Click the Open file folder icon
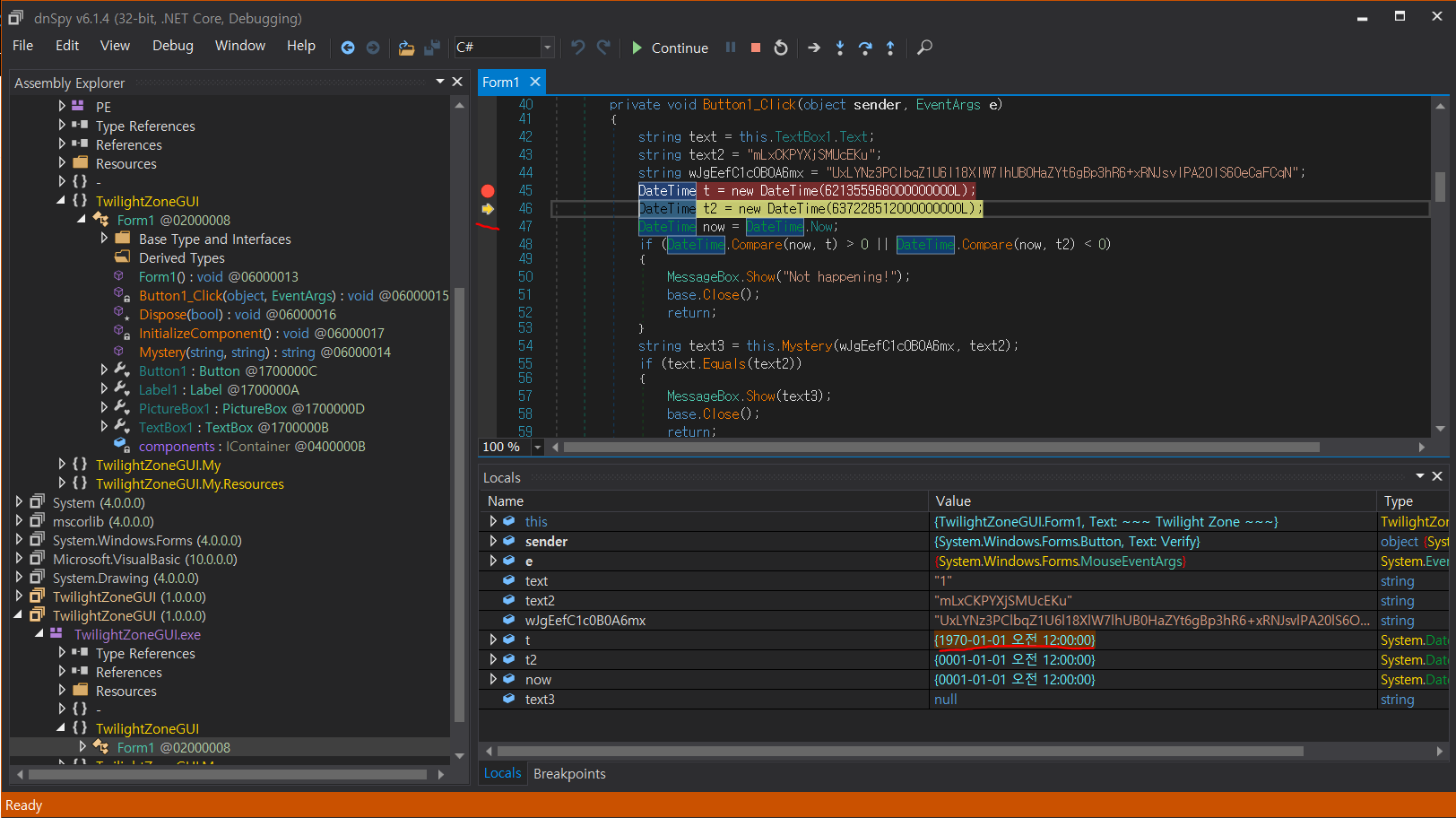1456x818 pixels. (406, 48)
